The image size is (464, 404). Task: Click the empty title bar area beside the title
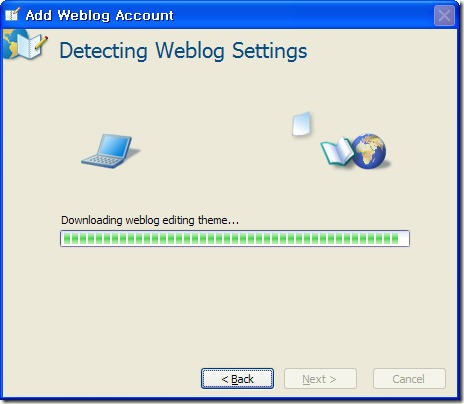coord(303,15)
